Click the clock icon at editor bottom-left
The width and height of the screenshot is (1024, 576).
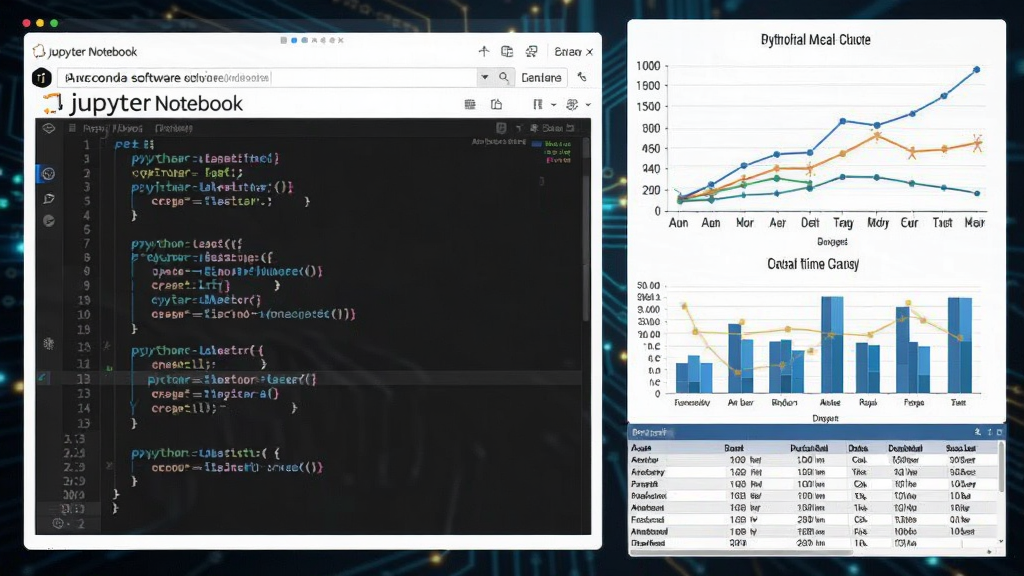point(58,523)
